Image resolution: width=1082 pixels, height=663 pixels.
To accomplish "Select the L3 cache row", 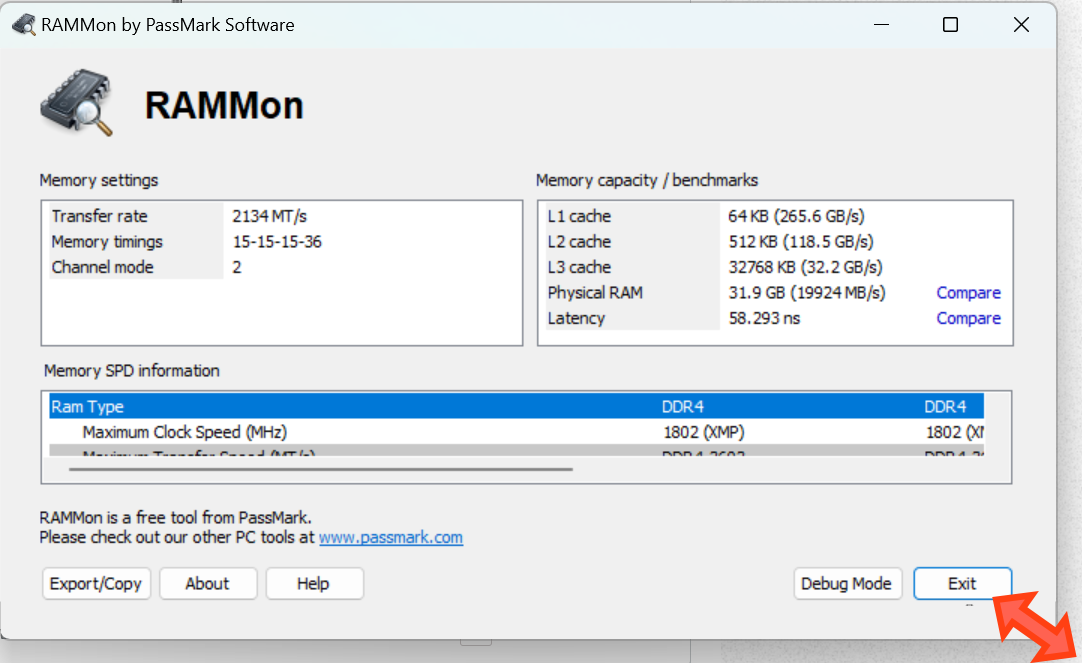I will 773,267.
